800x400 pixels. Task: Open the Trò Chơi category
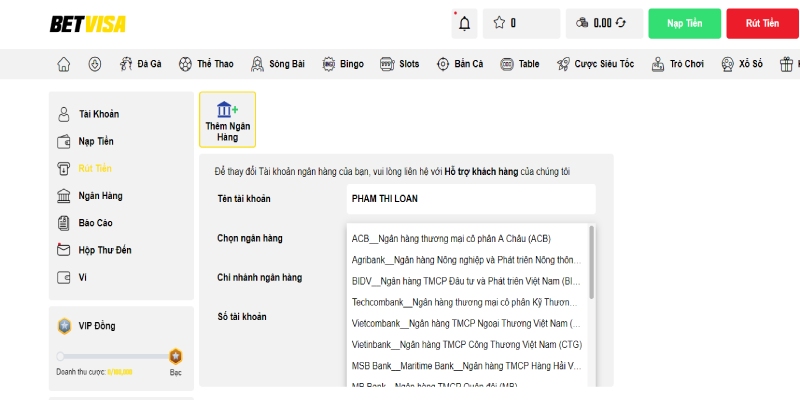[x=678, y=64]
